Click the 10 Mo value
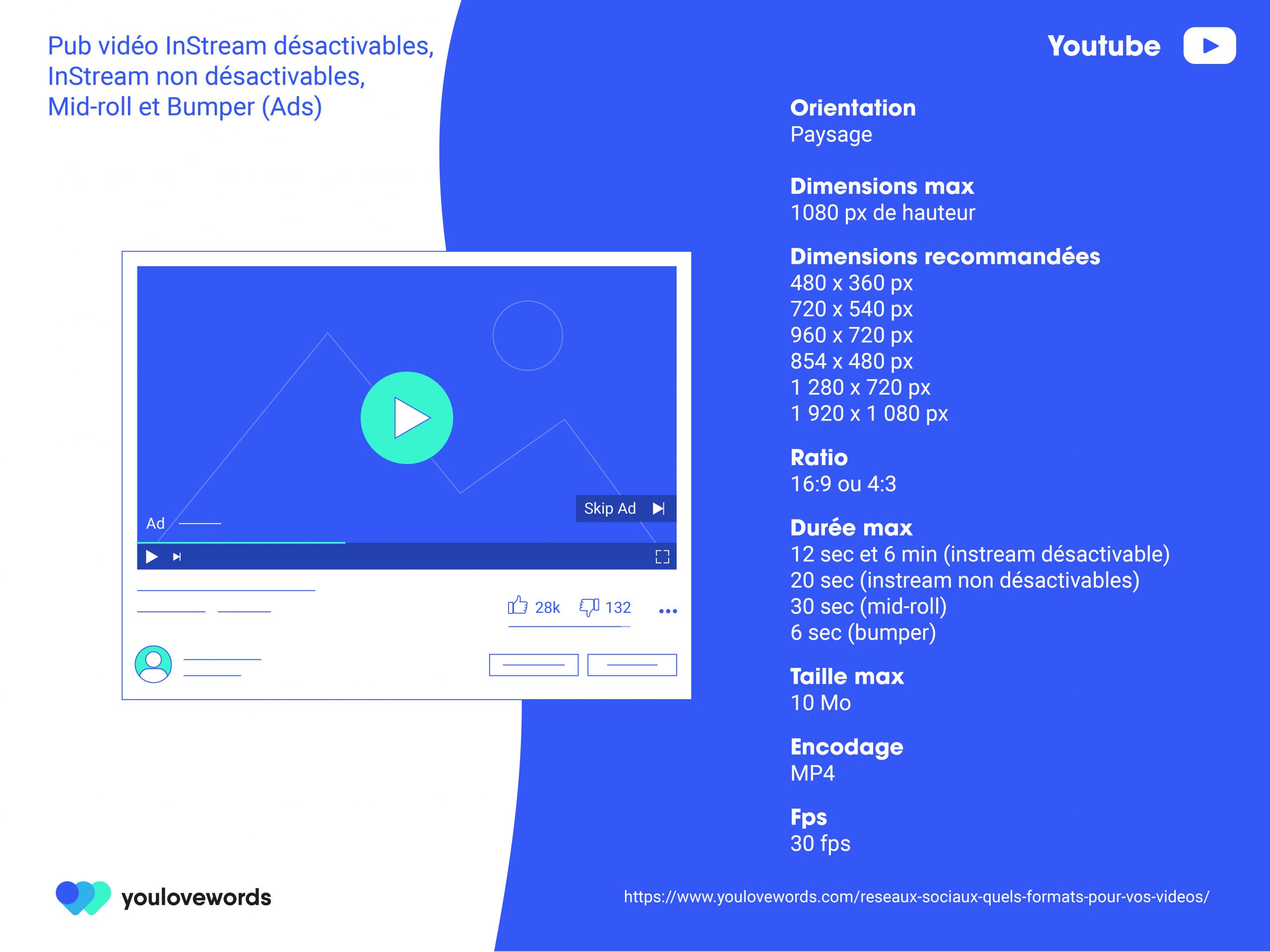The width and height of the screenshot is (1270, 952). [x=821, y=703]
